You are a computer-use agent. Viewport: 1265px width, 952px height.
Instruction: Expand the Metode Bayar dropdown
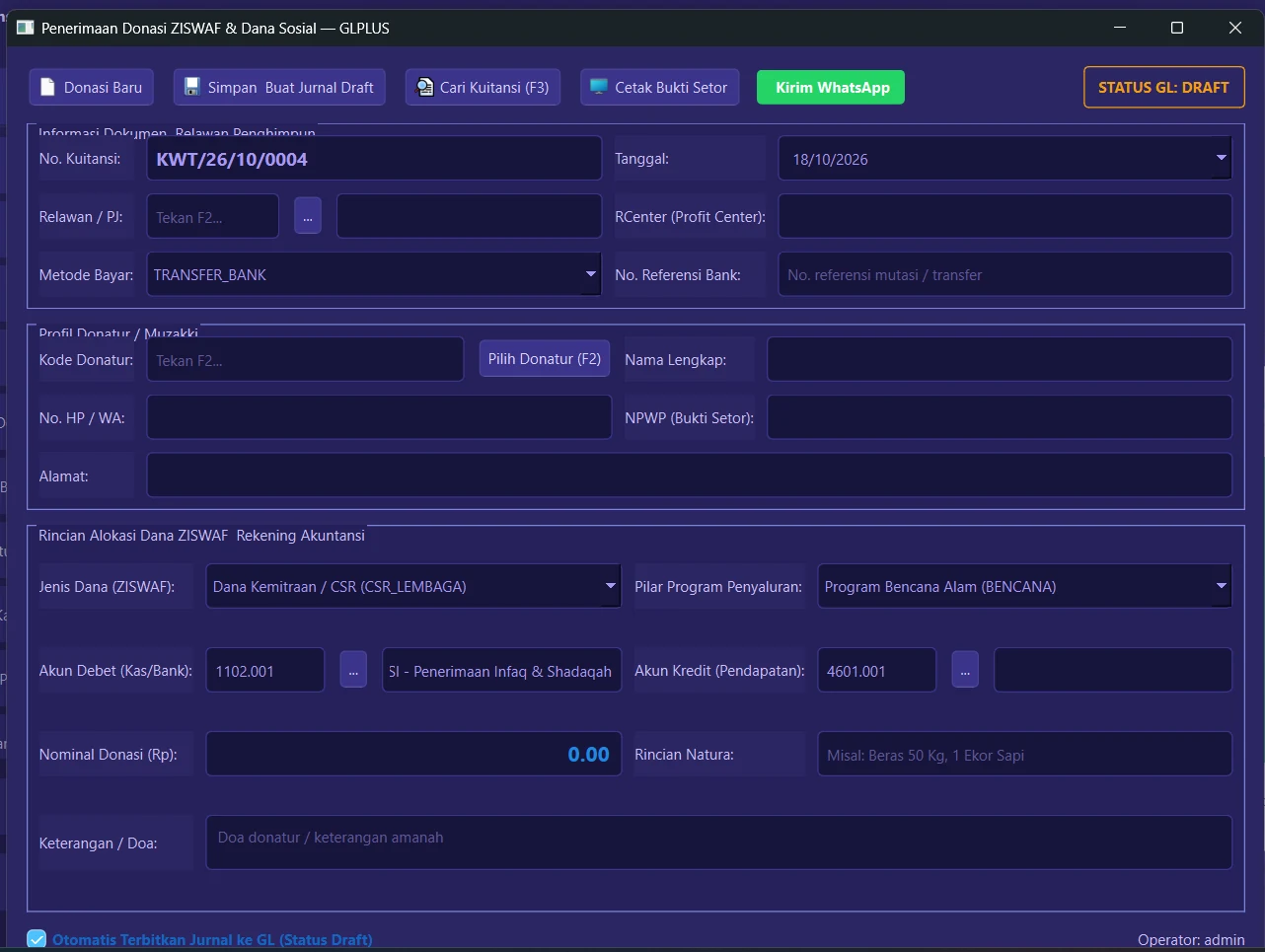[x=591, y=274]
